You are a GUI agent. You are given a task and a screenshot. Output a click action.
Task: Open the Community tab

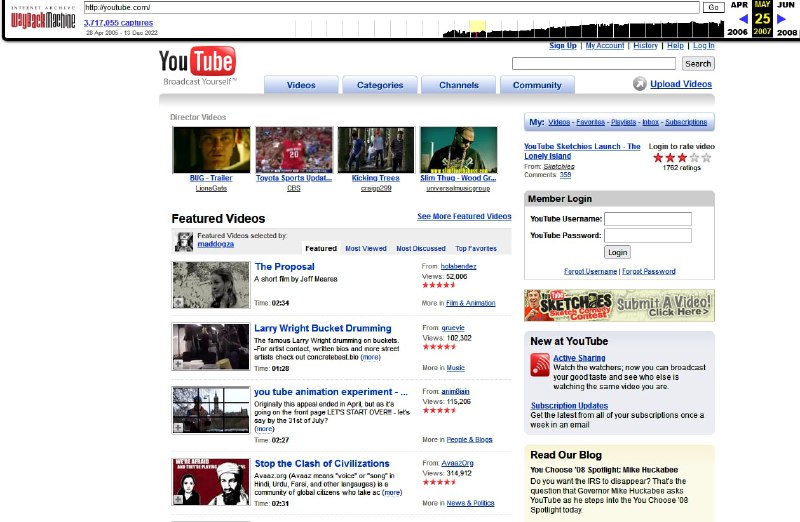pos(537,85)
